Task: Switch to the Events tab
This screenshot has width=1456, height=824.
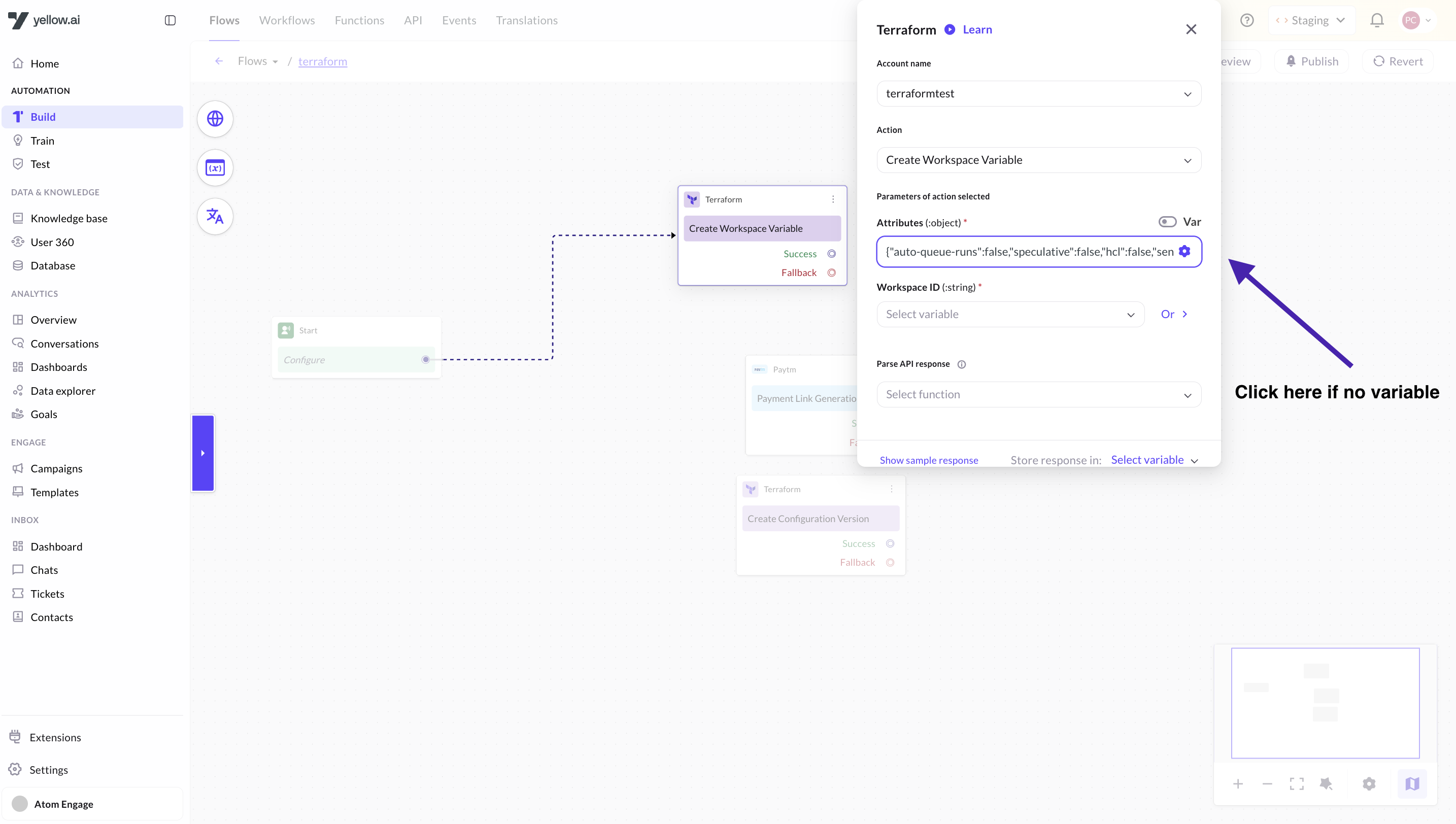Action: click(x=459, y=20)
